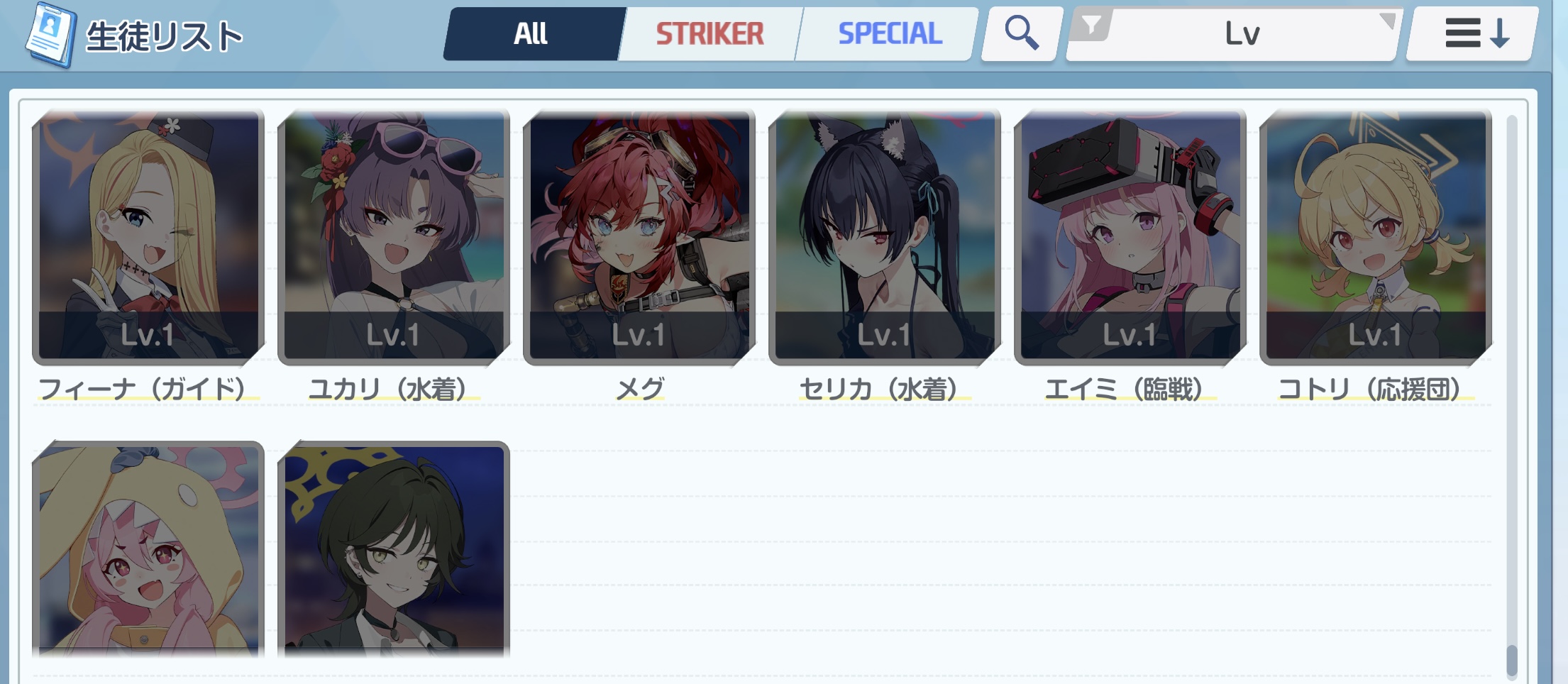
Task: Select the pink-haired shark hoodie student
Action: 148,549
